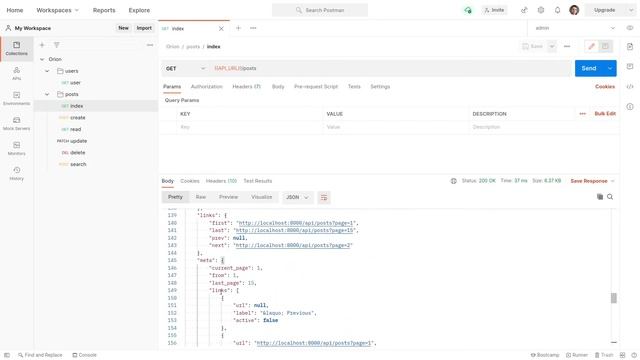Switch to the request Settings tab
This screenshot has width=640, height=360.
[380, 87]
